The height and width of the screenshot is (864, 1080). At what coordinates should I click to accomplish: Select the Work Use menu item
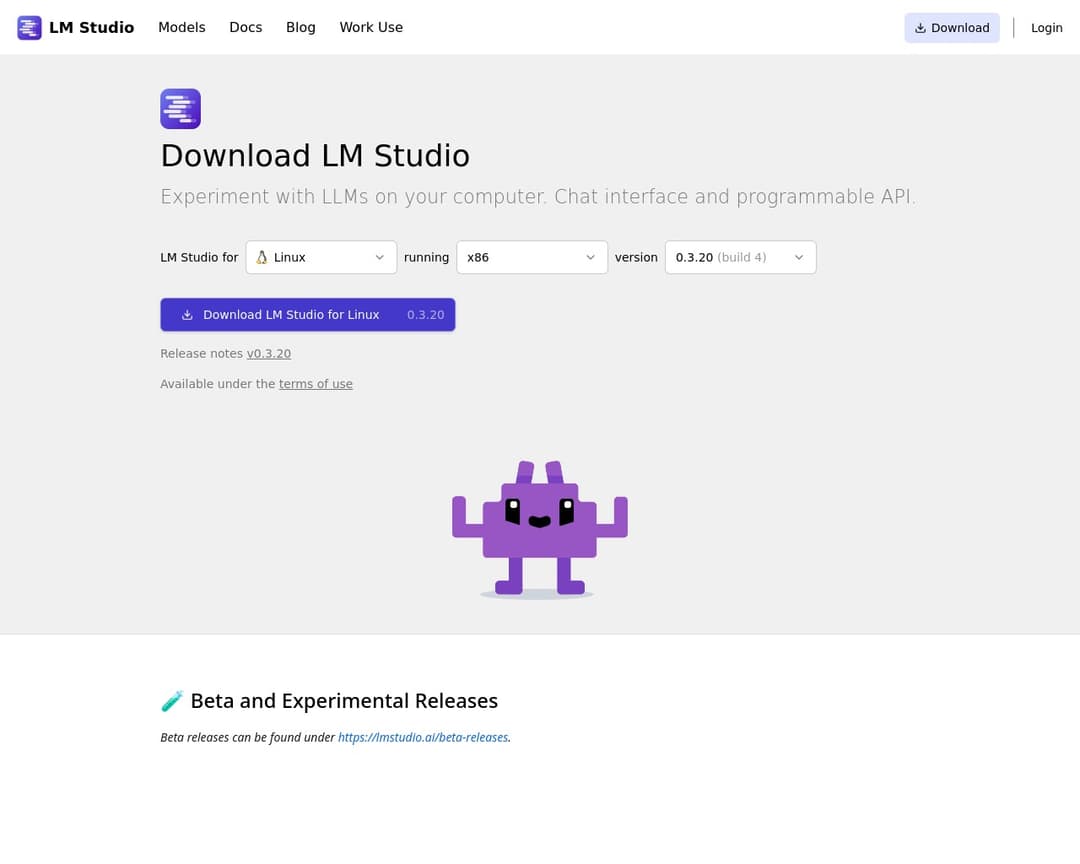pyautogui.click(x=371, y=27)
